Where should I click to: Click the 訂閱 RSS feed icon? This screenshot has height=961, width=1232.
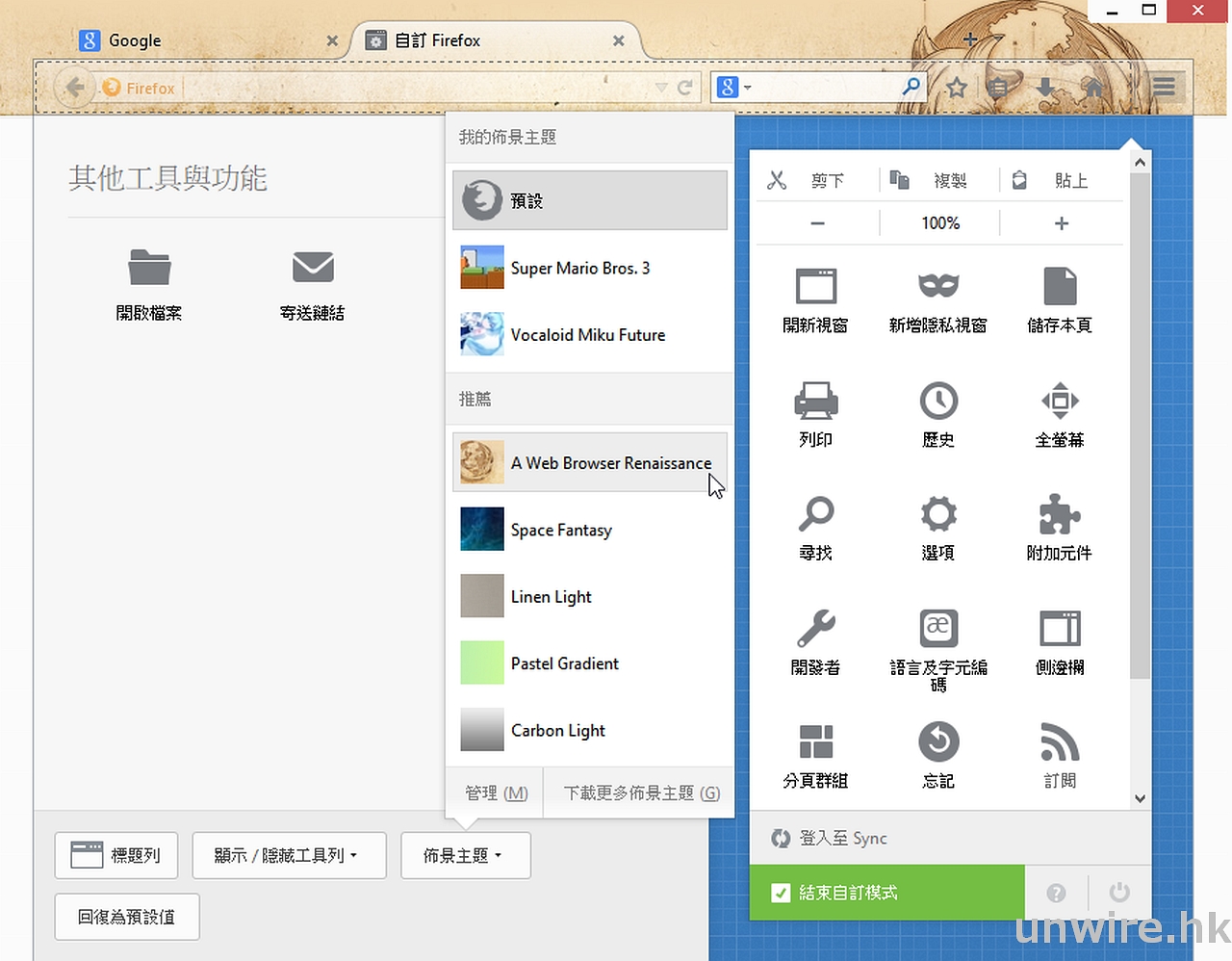[1059, 742]
